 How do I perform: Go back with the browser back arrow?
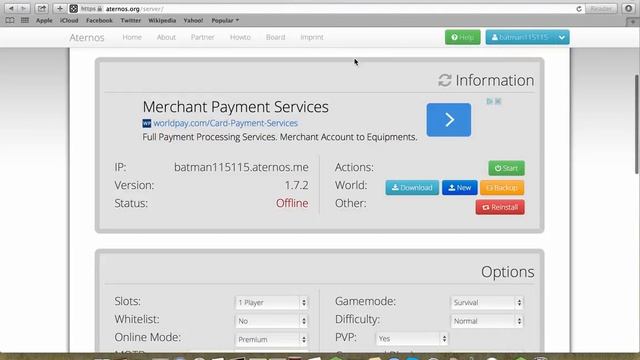[11, 8]
